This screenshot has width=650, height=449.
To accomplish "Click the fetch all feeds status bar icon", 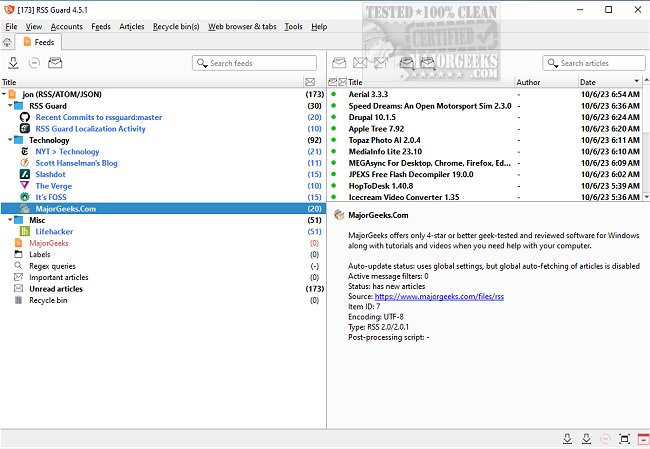I will [567, 439].
